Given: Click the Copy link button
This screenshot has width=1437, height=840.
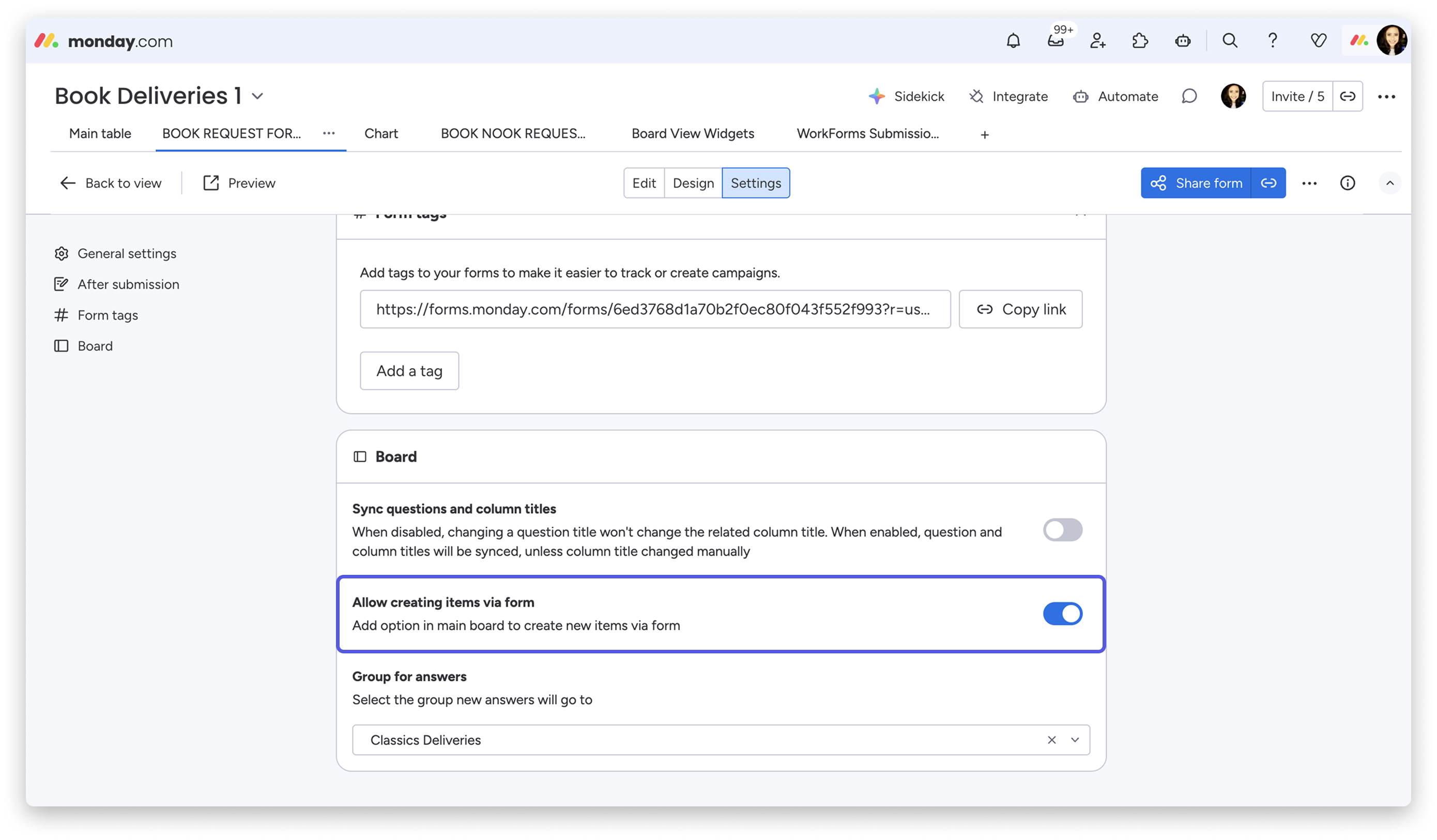Looking at the screenshot, I should coord(1021,309).
